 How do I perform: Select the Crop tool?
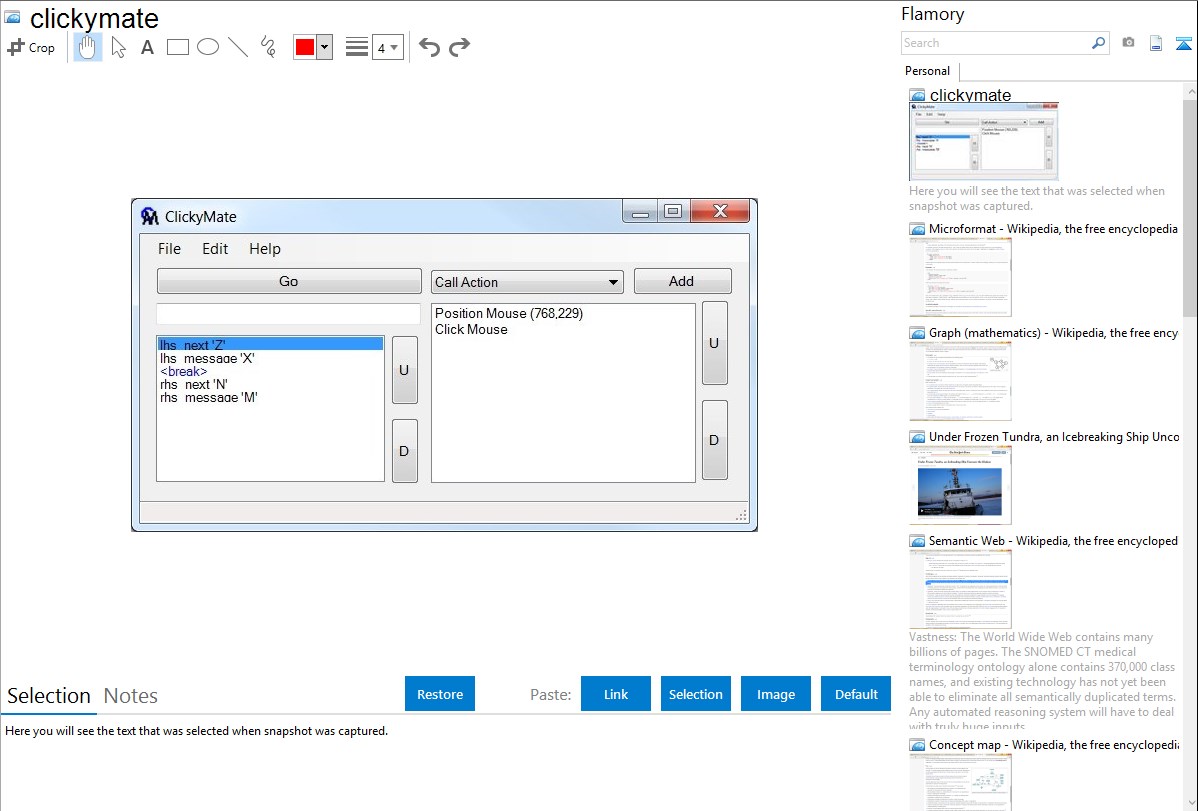[31, 47]
